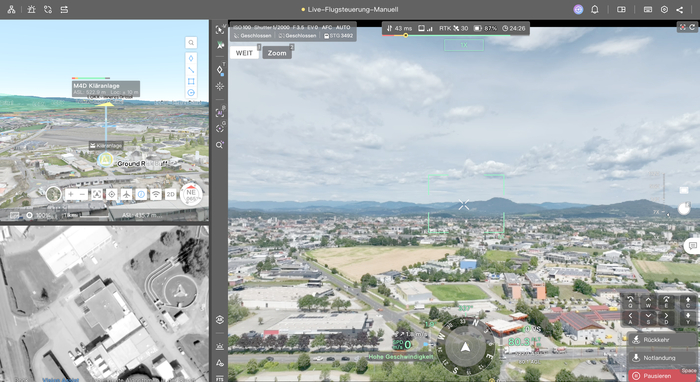Image resolution: width=700 pixels, height=382 pixels.
Task: Click the camera view icon in sidebar
Action: (x=220, y=320)
